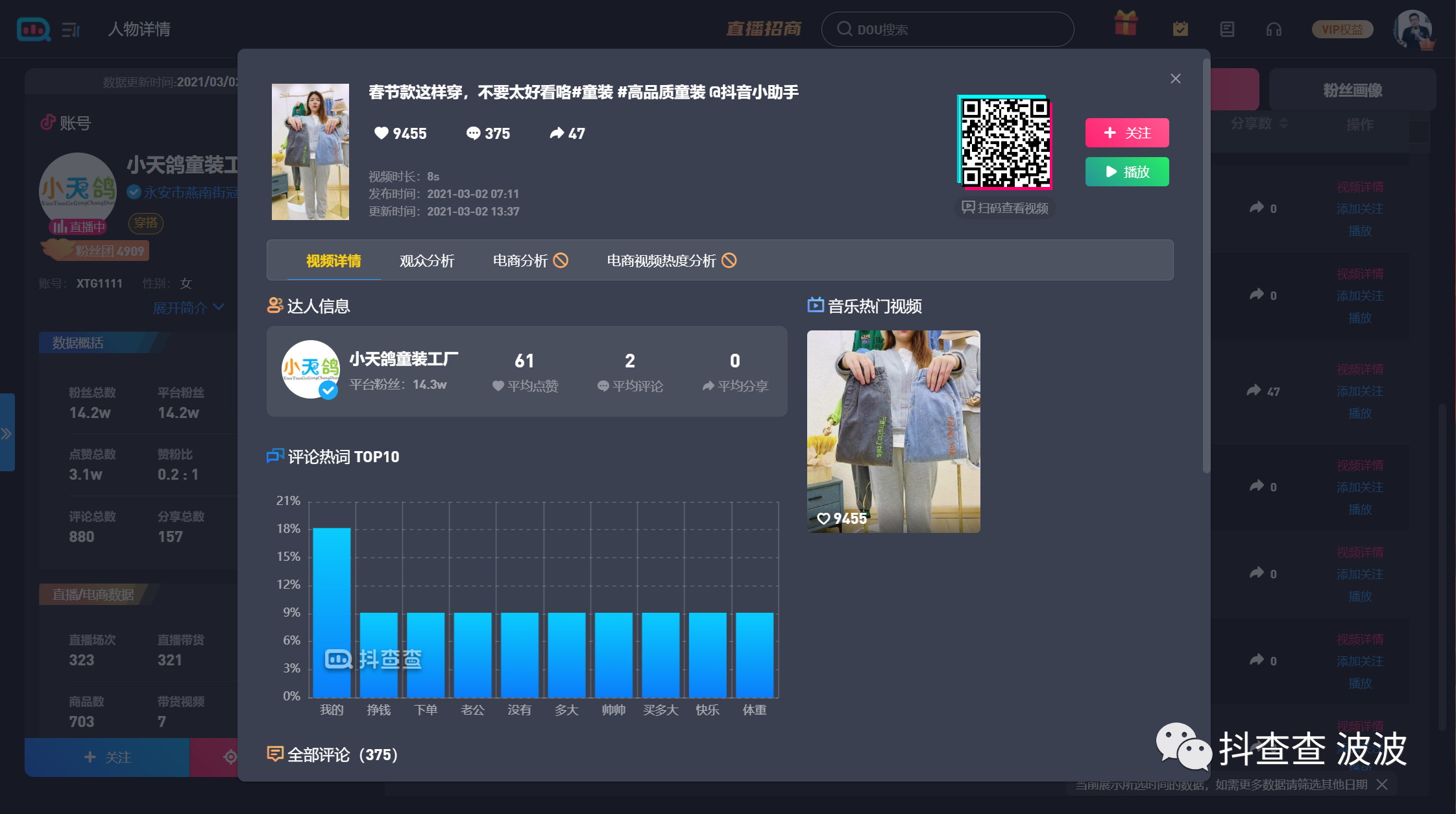
Task: Click into the DOU搜索 search field
Action: [x=947, y=29]
